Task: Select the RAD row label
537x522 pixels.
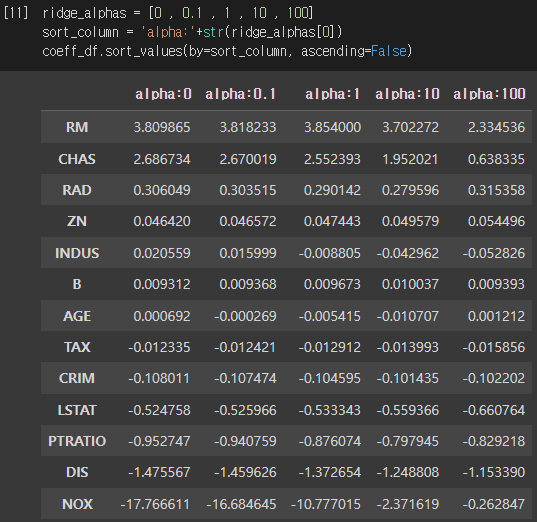Action: click(x=77, y=190)
